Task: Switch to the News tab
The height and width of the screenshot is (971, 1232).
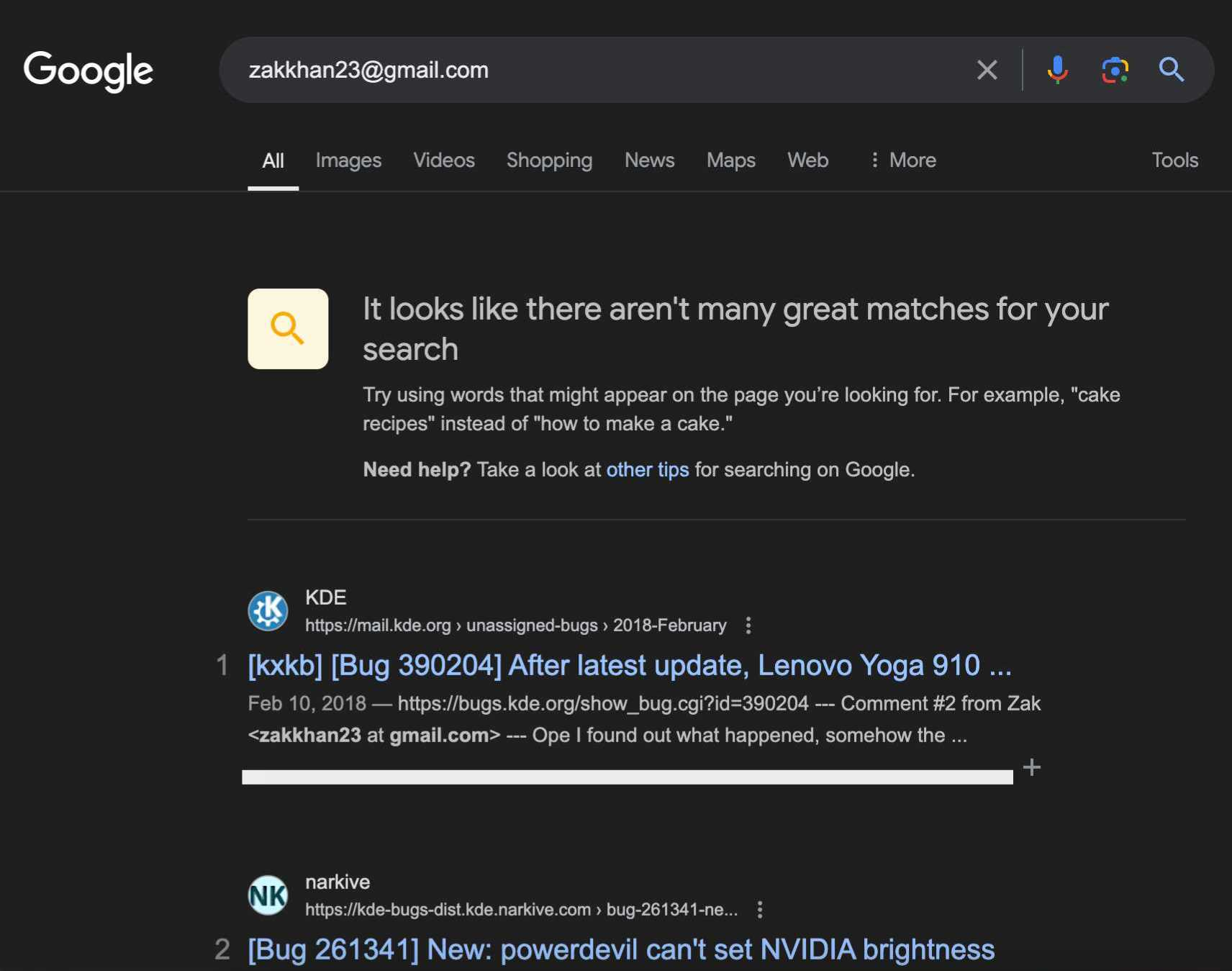Action: pyautogui.click(x=649, y=160)
